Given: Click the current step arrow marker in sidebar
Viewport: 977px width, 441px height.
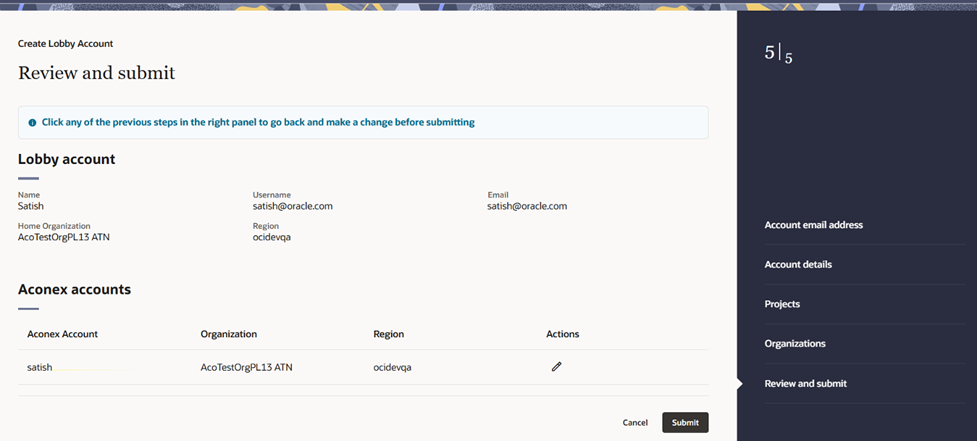Looking at the screenshot, I should coord(740,384).
